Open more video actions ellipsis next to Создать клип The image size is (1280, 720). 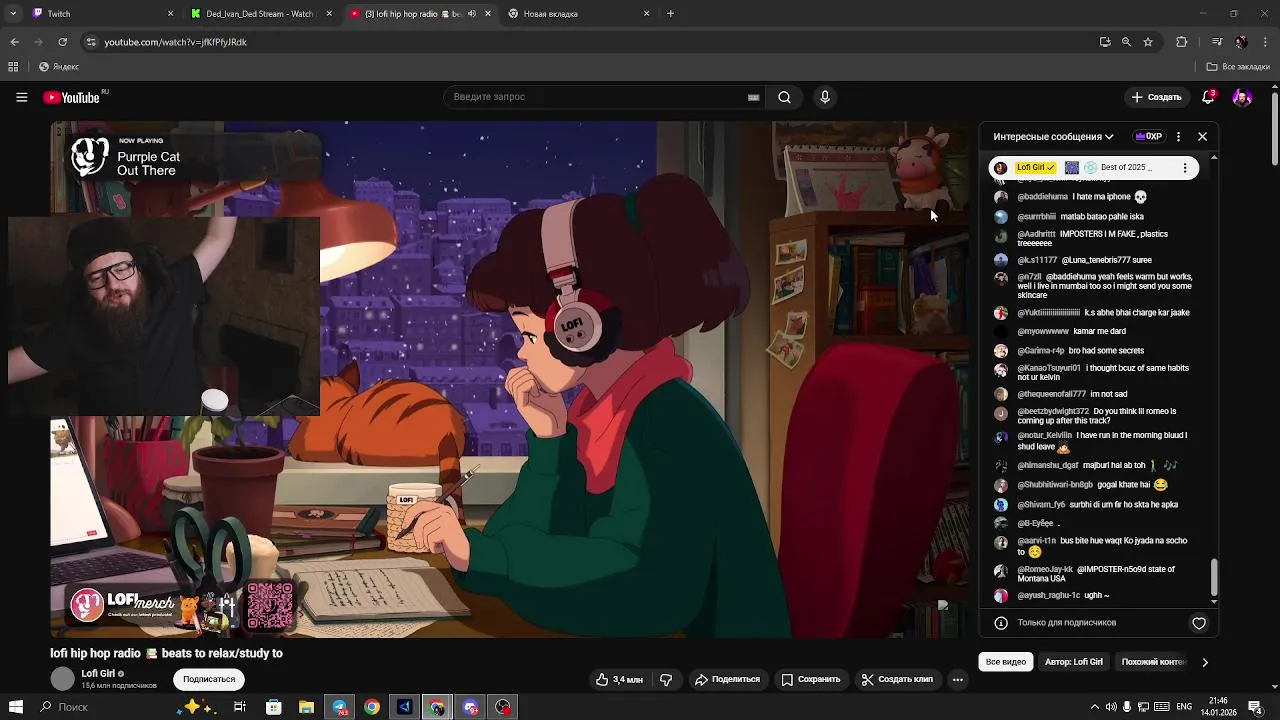[x=957, y=679]
